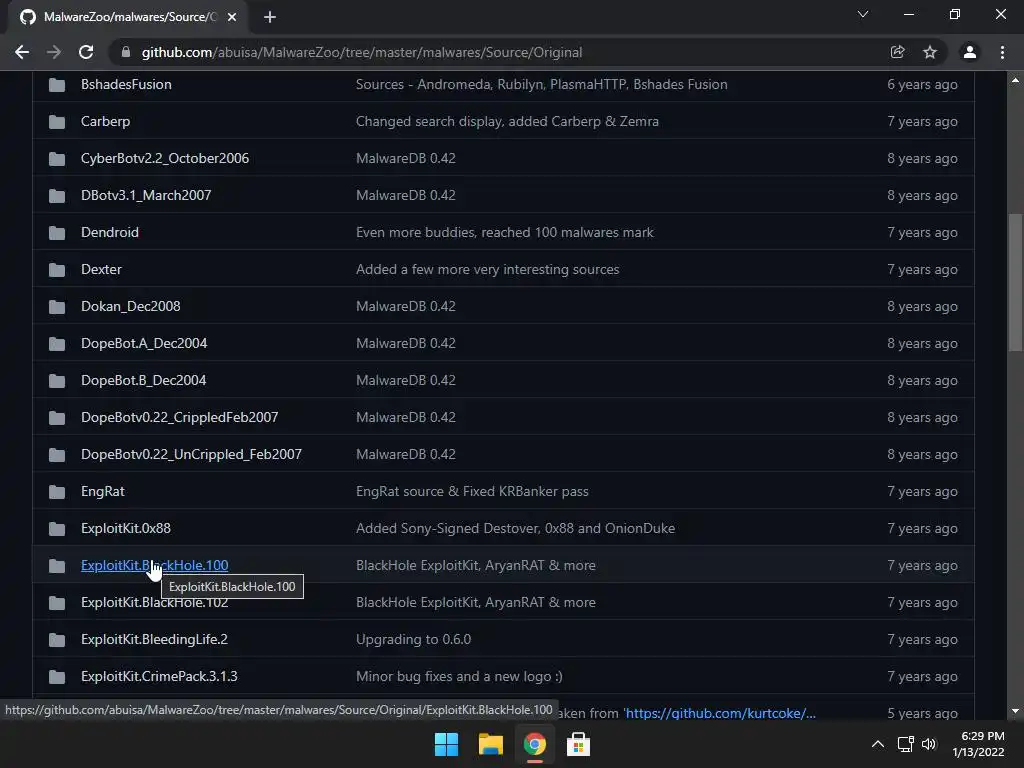Viewport: 1024px width, 768px height.
Task: Click the share page icon
Action: coord(897,52)
